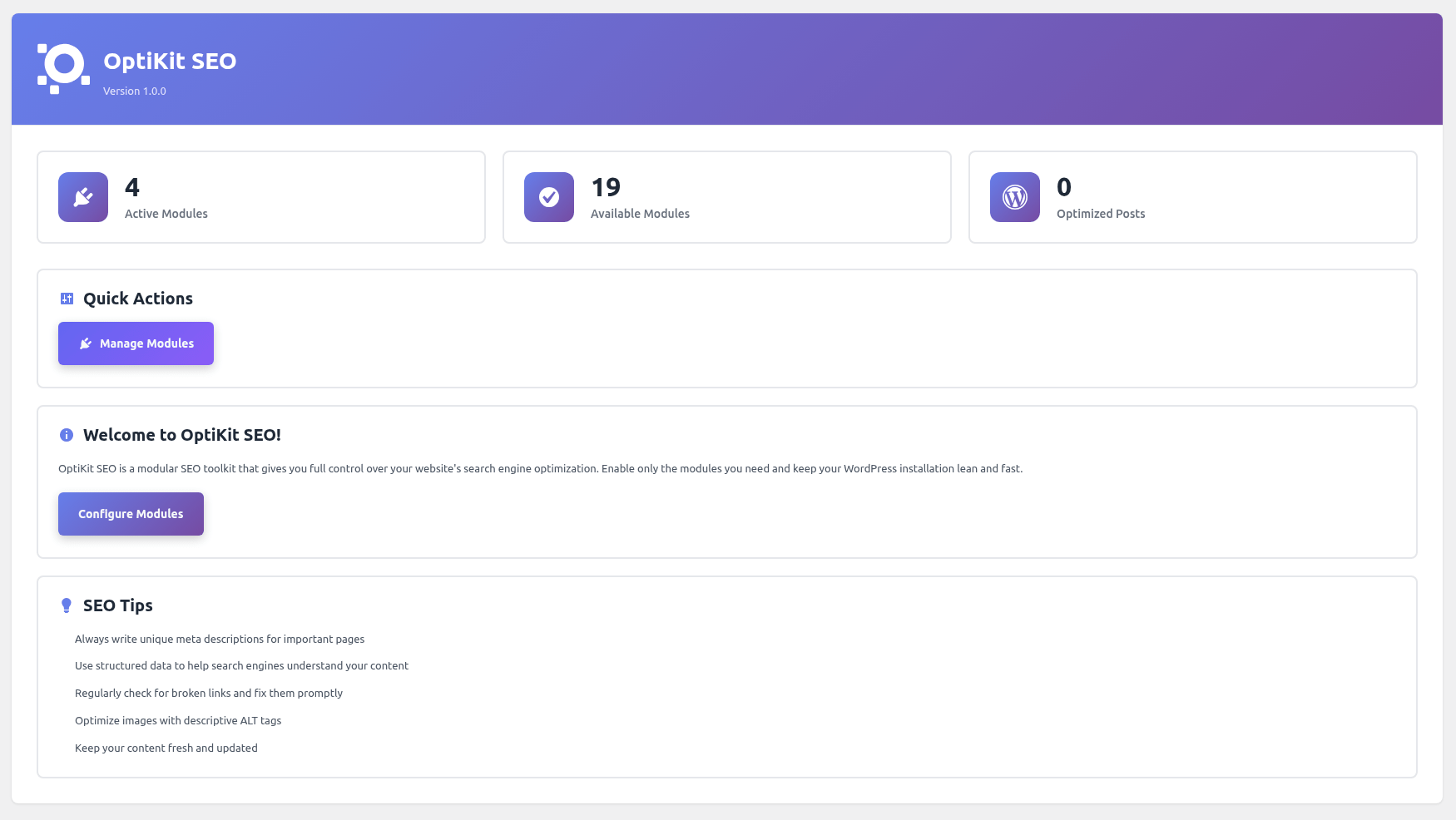Viewport: 1456px width, 820px height.
Task: Select the Optimized Posts count of 0
Action: point(1064,187)
